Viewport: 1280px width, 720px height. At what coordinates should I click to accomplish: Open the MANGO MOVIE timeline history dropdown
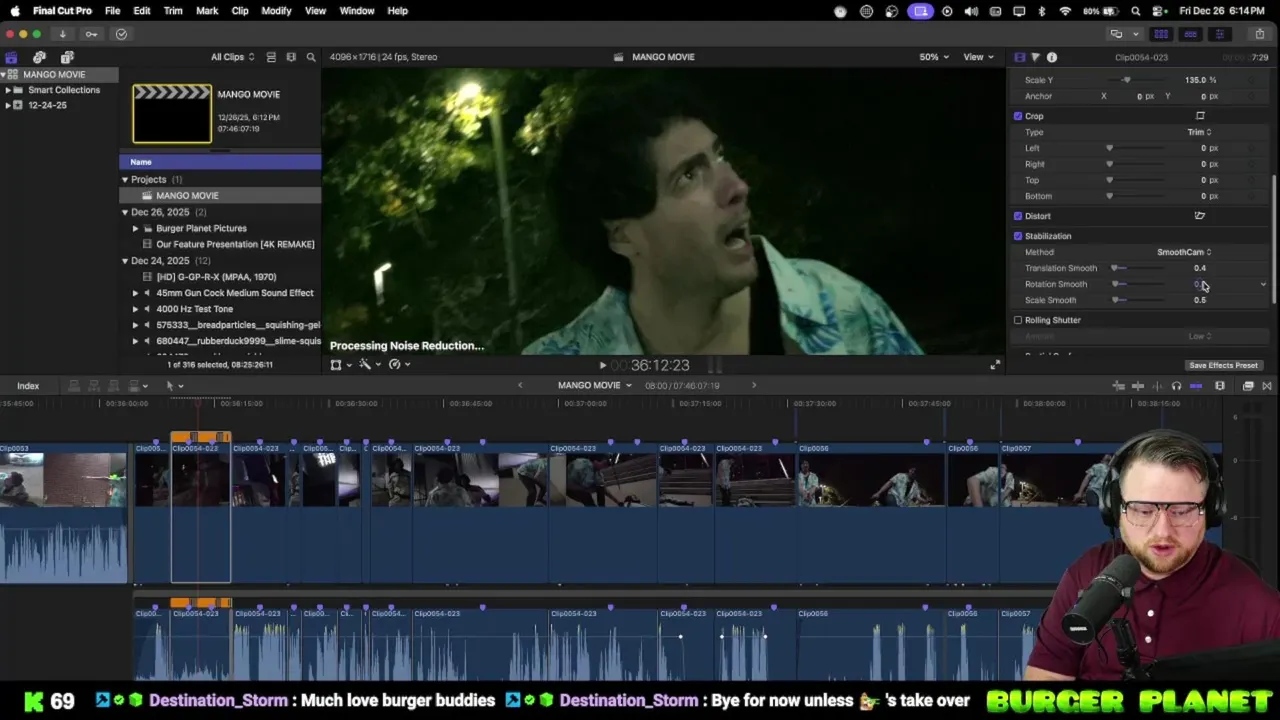tap(595, 386)
